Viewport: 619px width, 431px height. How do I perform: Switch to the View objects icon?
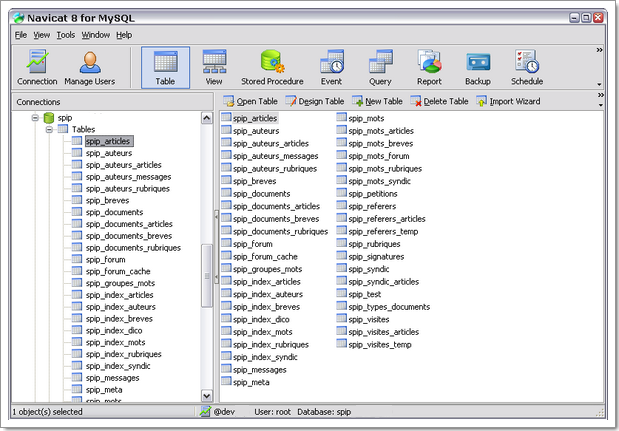pos(214,67)
